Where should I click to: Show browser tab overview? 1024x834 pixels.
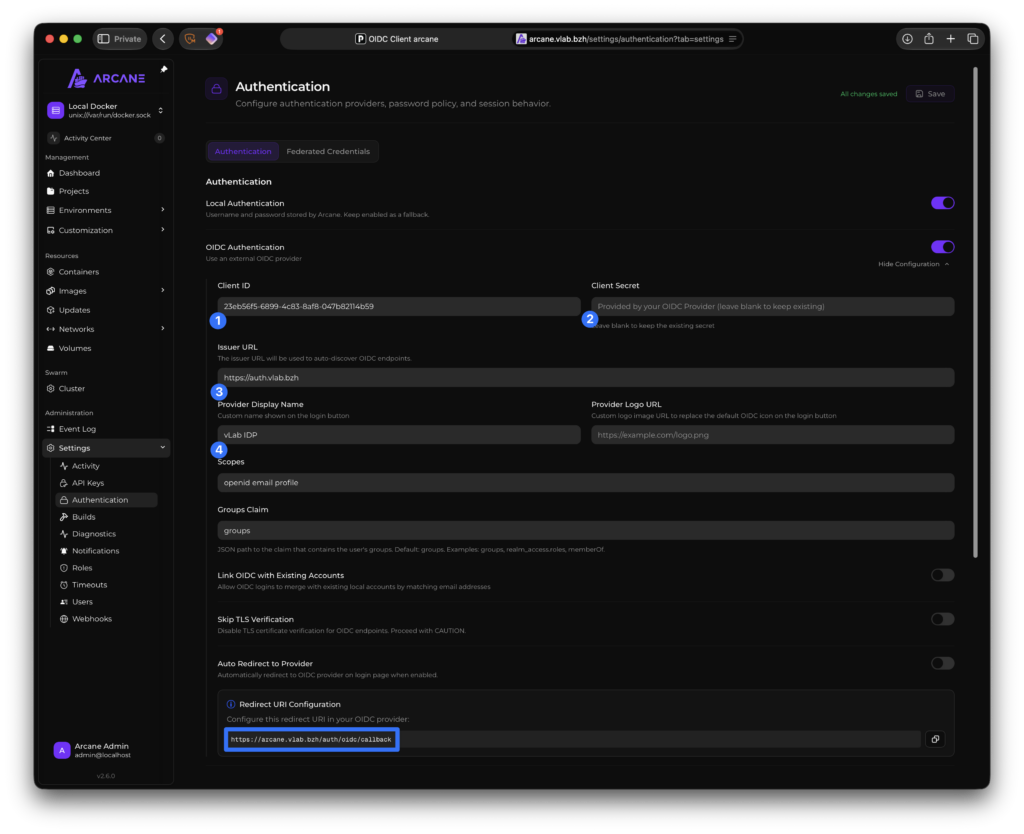pos(972,39)
